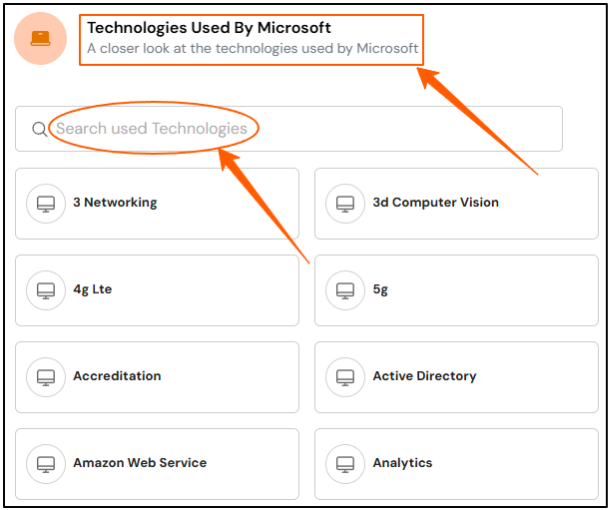Click the monitor icon beside Accreditation
This screenshot has height=510, width=611.
tap(46, 378)
